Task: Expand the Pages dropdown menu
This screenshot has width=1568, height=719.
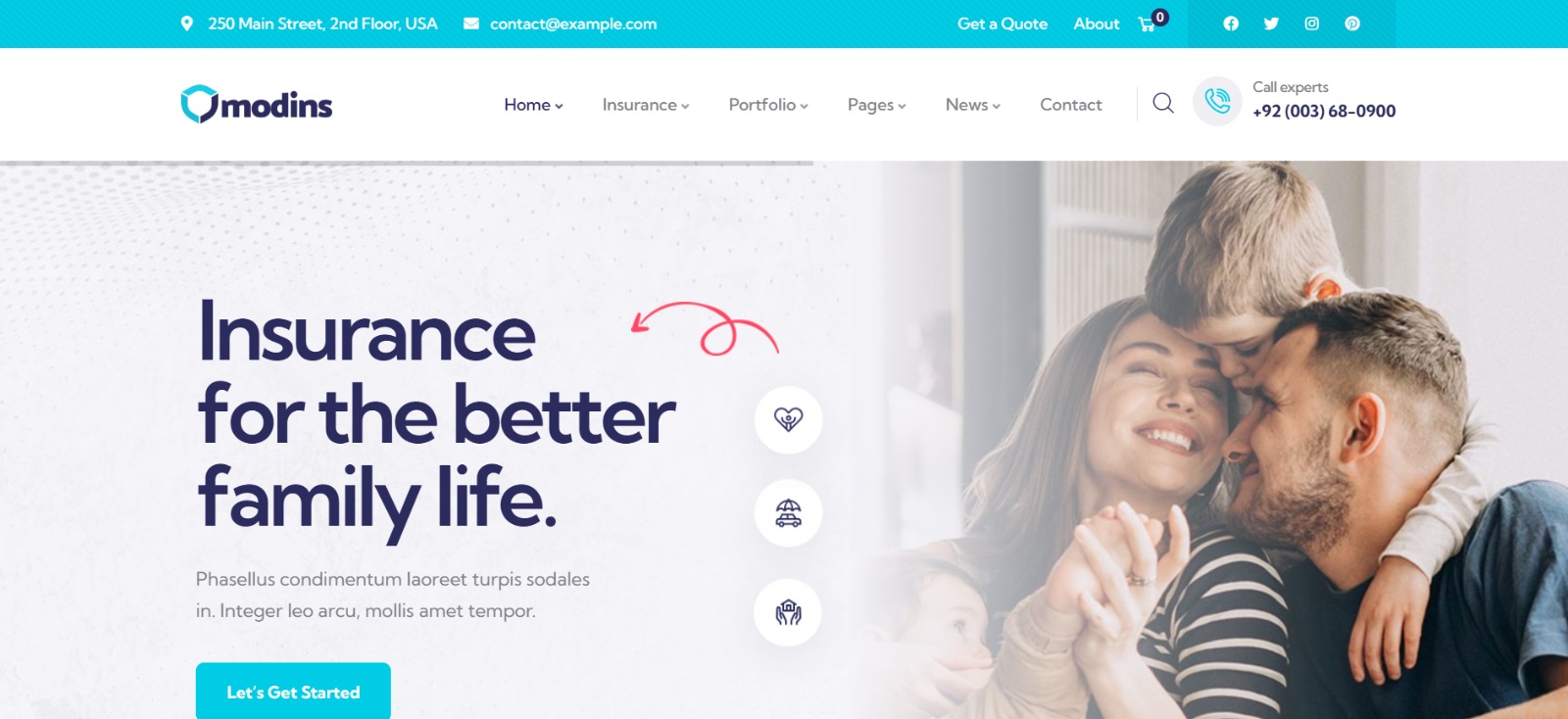Action: pyautogui.click(x=877, y=105)
